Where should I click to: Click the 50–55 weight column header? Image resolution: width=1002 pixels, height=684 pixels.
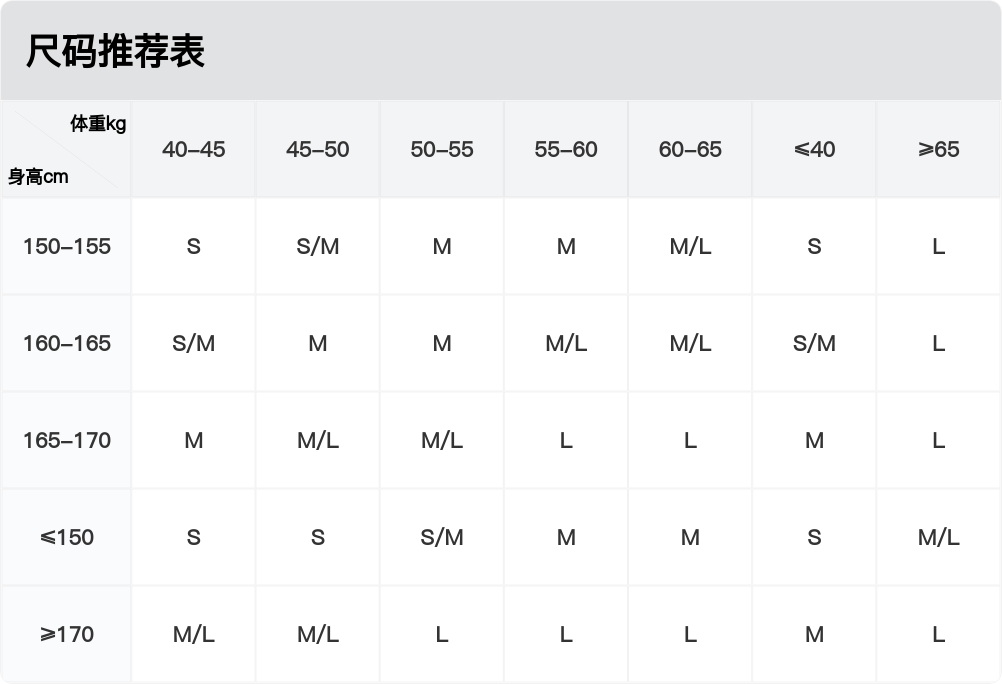[442, 149]
